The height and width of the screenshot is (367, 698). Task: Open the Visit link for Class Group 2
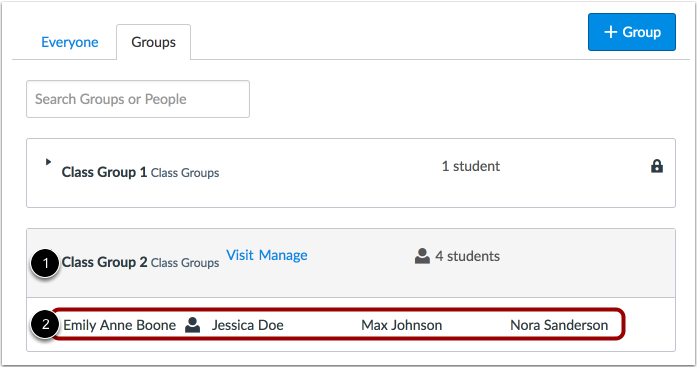click(x=240, y=255)
